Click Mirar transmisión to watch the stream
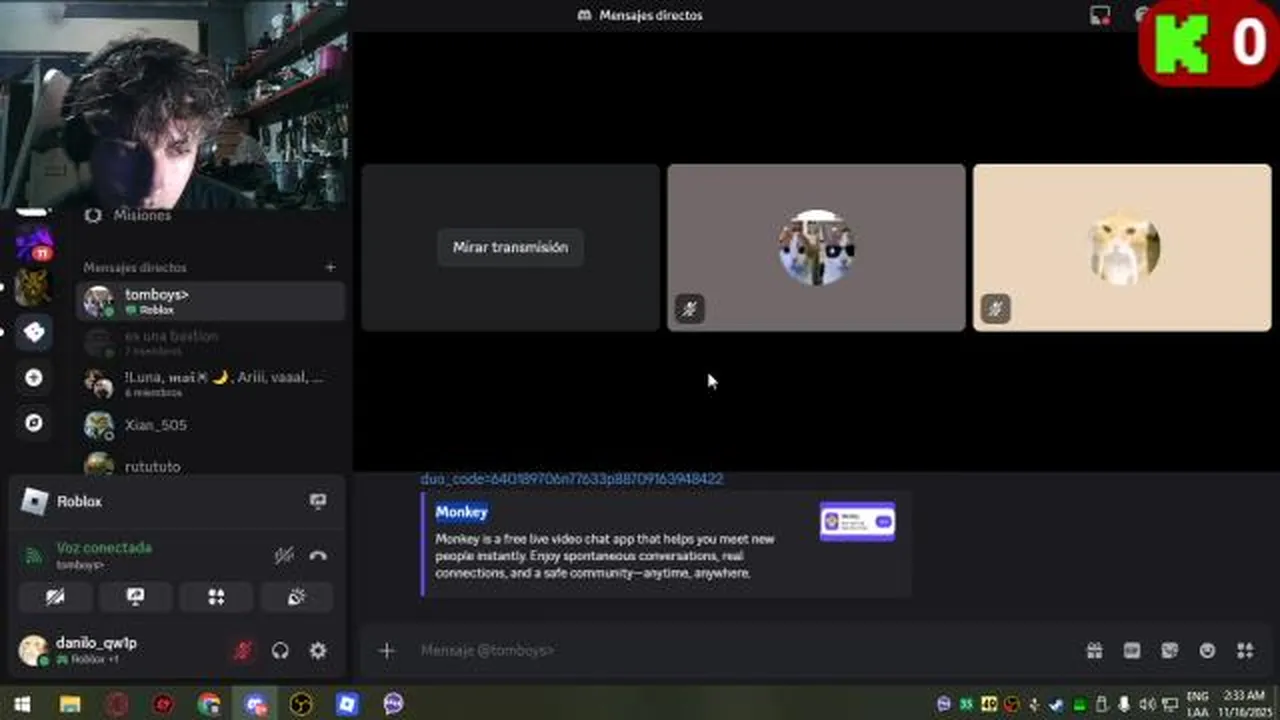Image resolution: width=1280 pixels, height=720 pixels. click(x=510, y=247)
